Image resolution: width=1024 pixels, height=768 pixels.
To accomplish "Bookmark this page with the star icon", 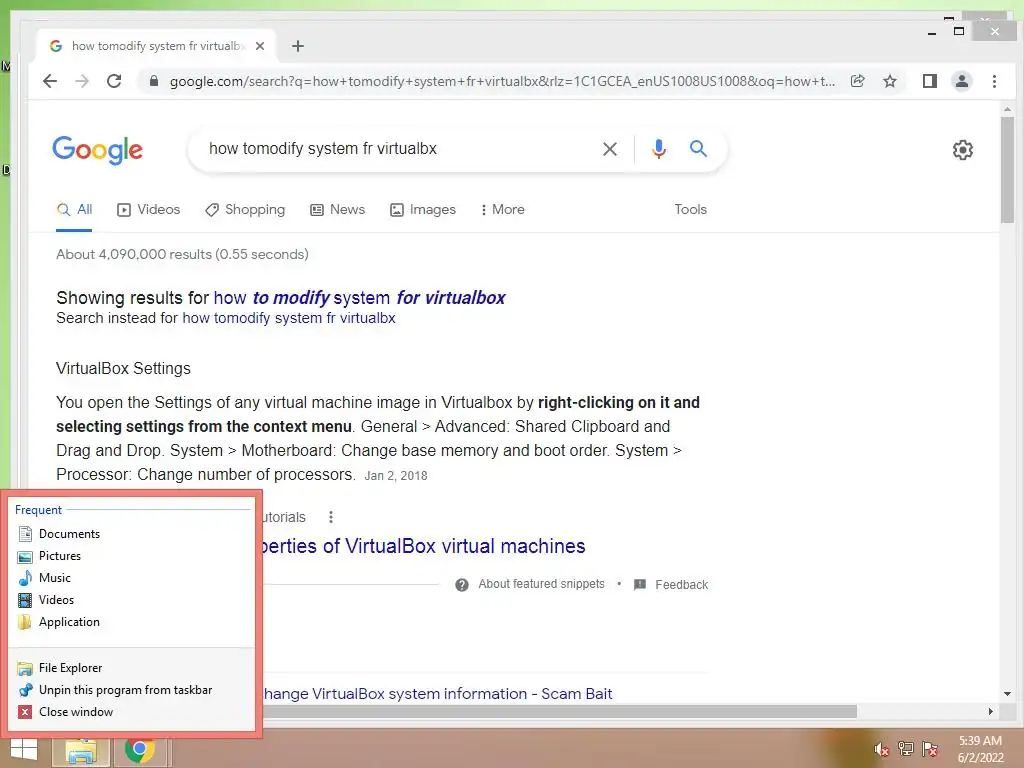I will pos(889,81).
